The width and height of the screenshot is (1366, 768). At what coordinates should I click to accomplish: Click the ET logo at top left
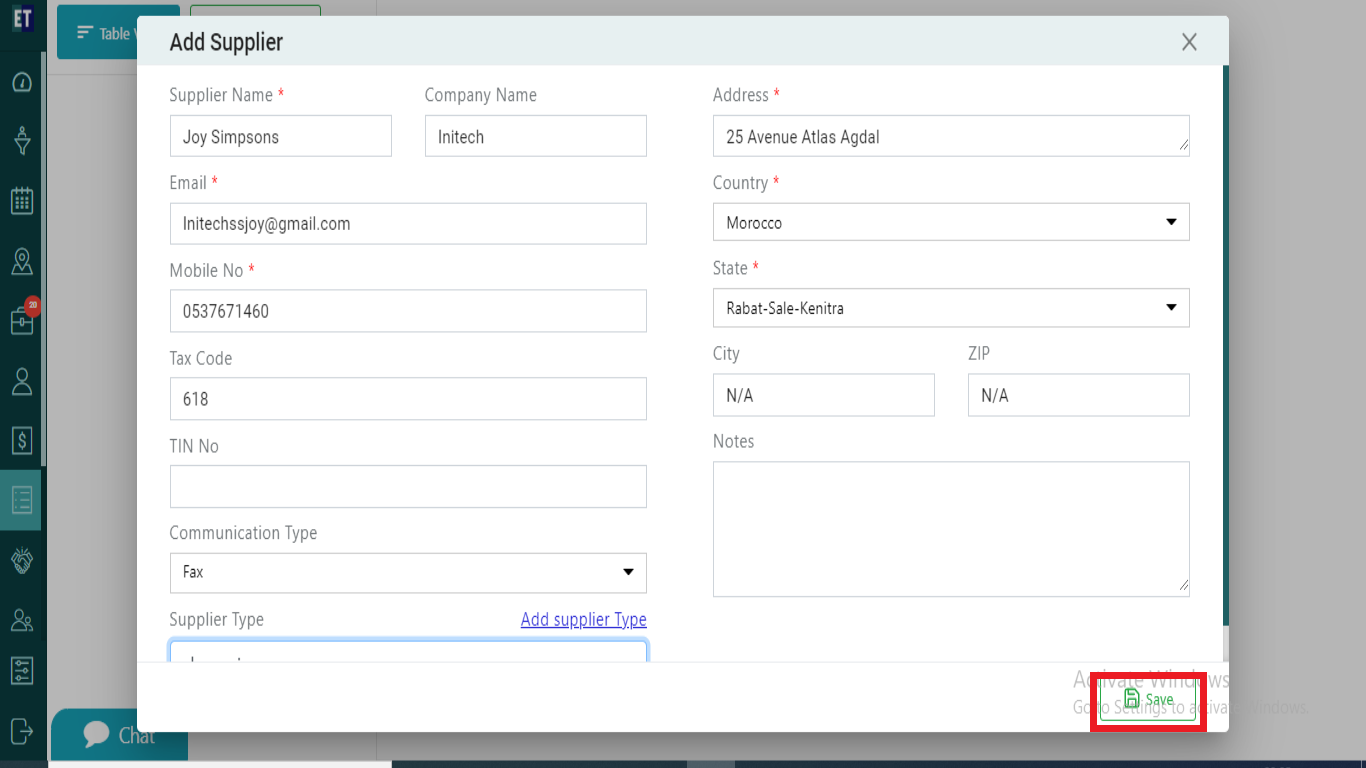click(23, 19)
